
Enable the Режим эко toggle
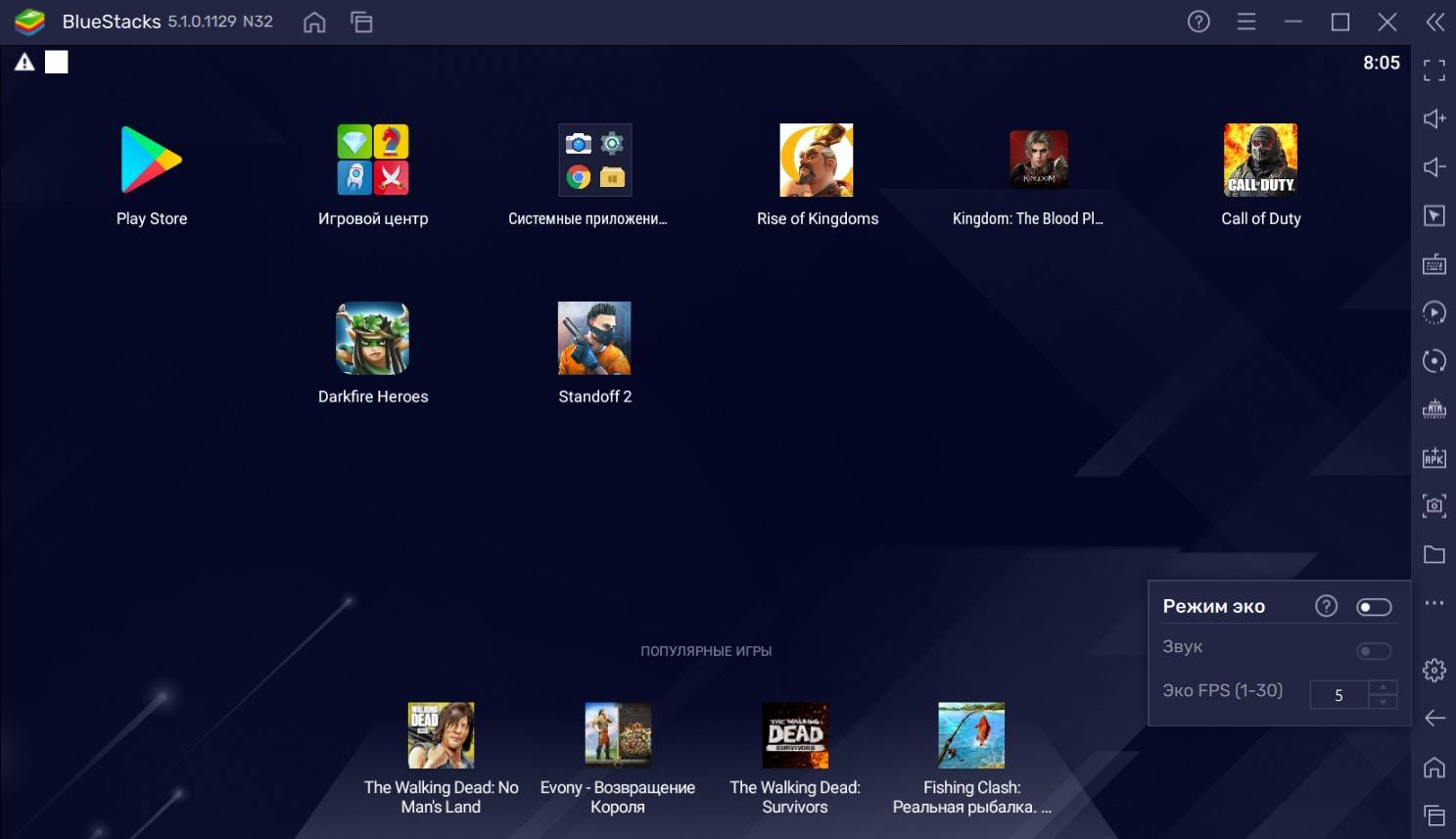[1374, 607]
